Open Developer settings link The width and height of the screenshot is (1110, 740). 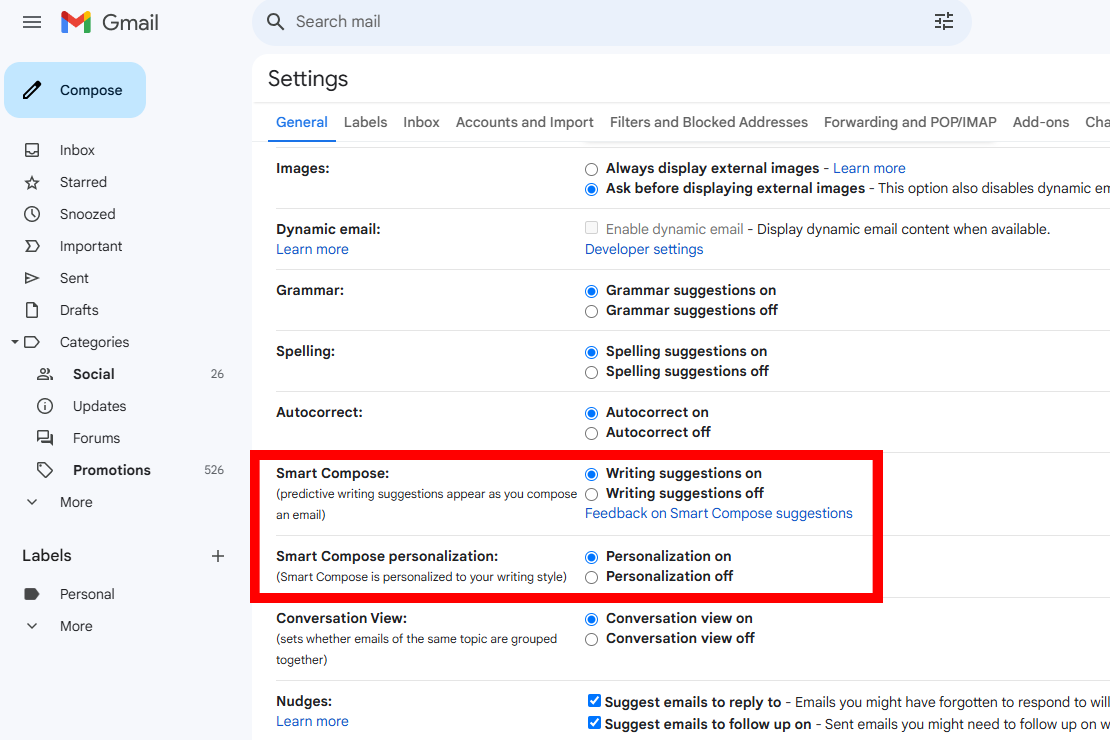point(643,248)
